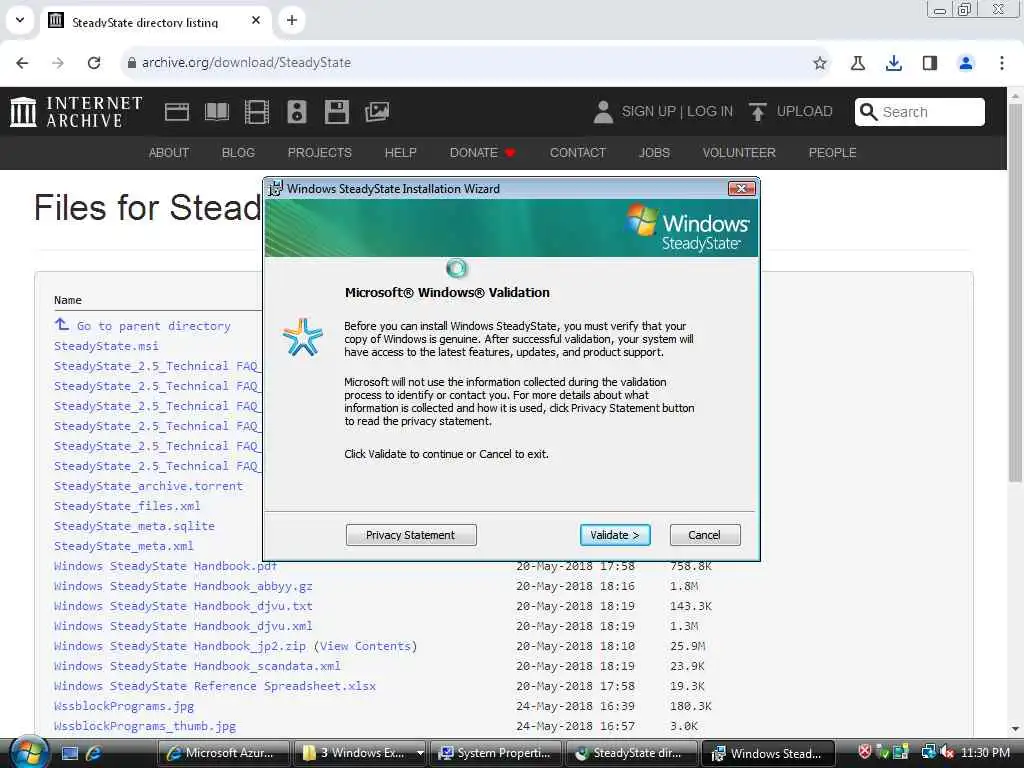Launch Internet Explorer from quick launch
This screenshot has height=768, width=1024.
[x=93, y=753]
